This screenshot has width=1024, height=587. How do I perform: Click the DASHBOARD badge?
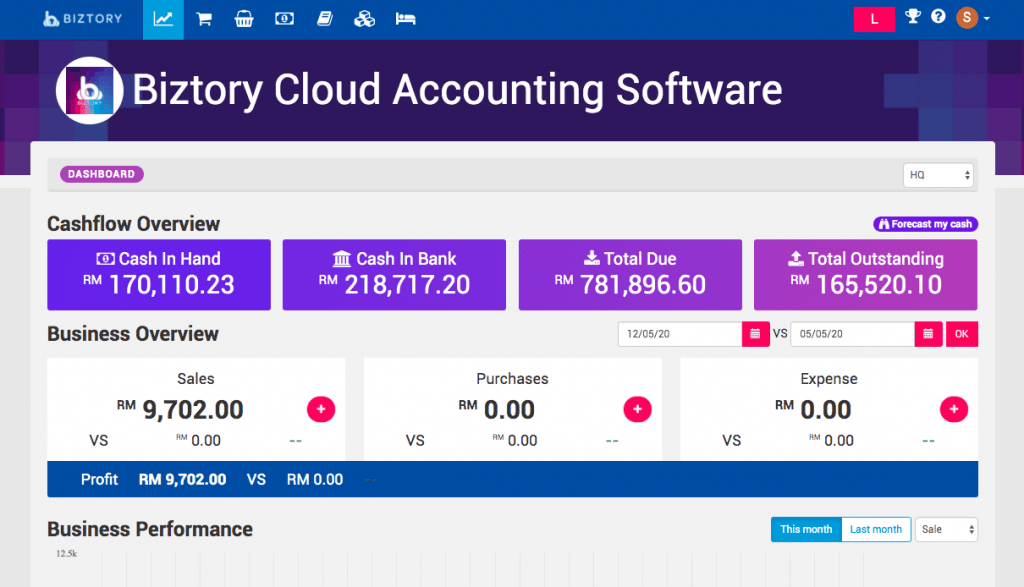(x=102, y=174)
